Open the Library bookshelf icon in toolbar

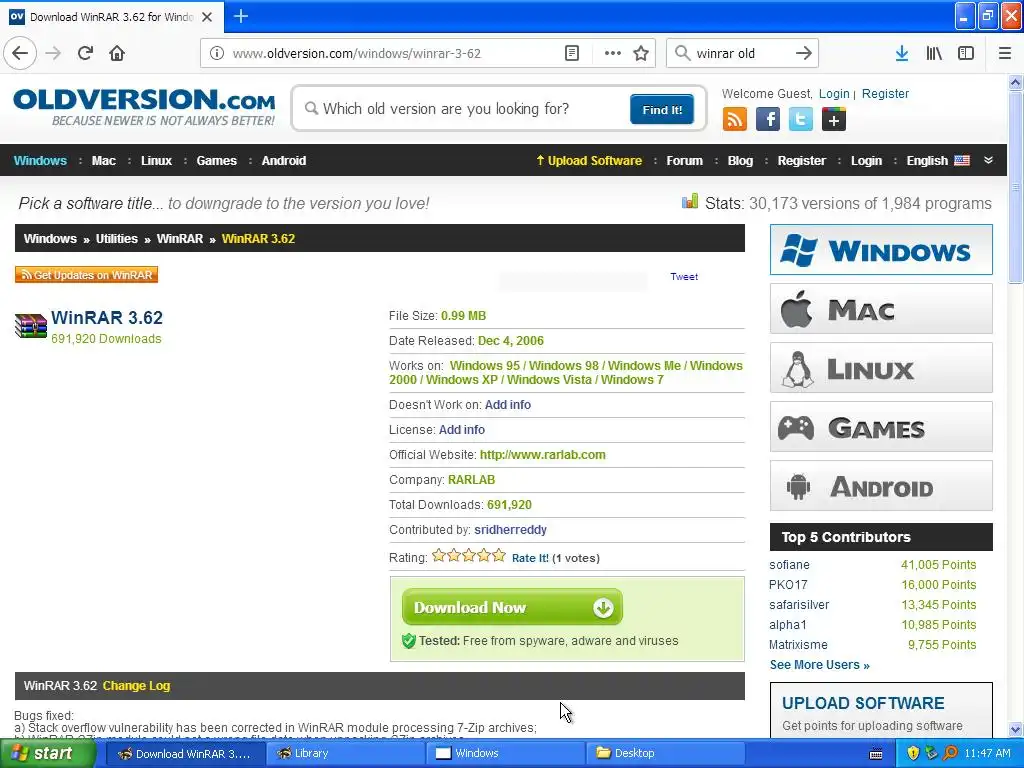click(934, 53)
